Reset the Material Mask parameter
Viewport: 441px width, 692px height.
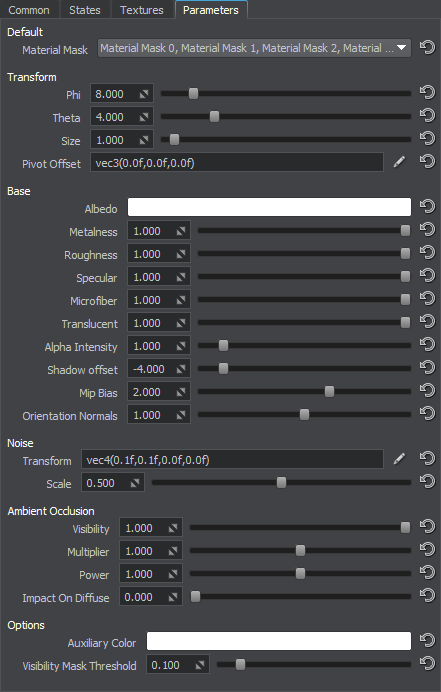(427, 47)
